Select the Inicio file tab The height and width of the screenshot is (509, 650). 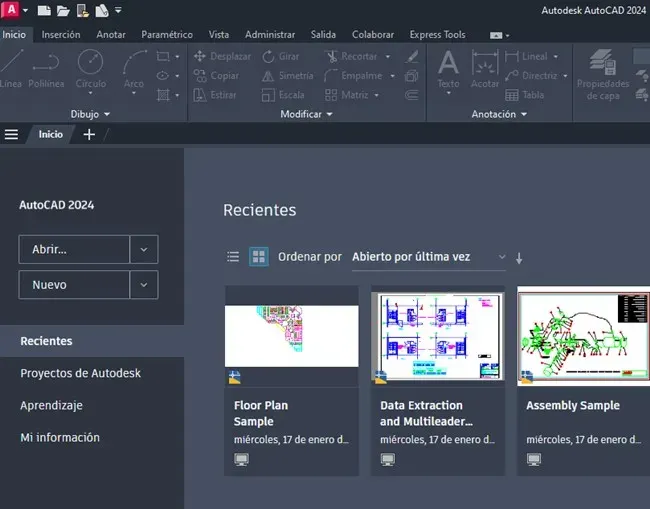[x=51, y=134]
